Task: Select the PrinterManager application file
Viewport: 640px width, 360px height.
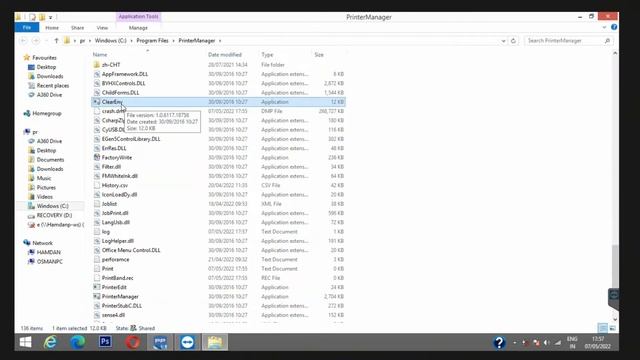Action: [120, 297]
